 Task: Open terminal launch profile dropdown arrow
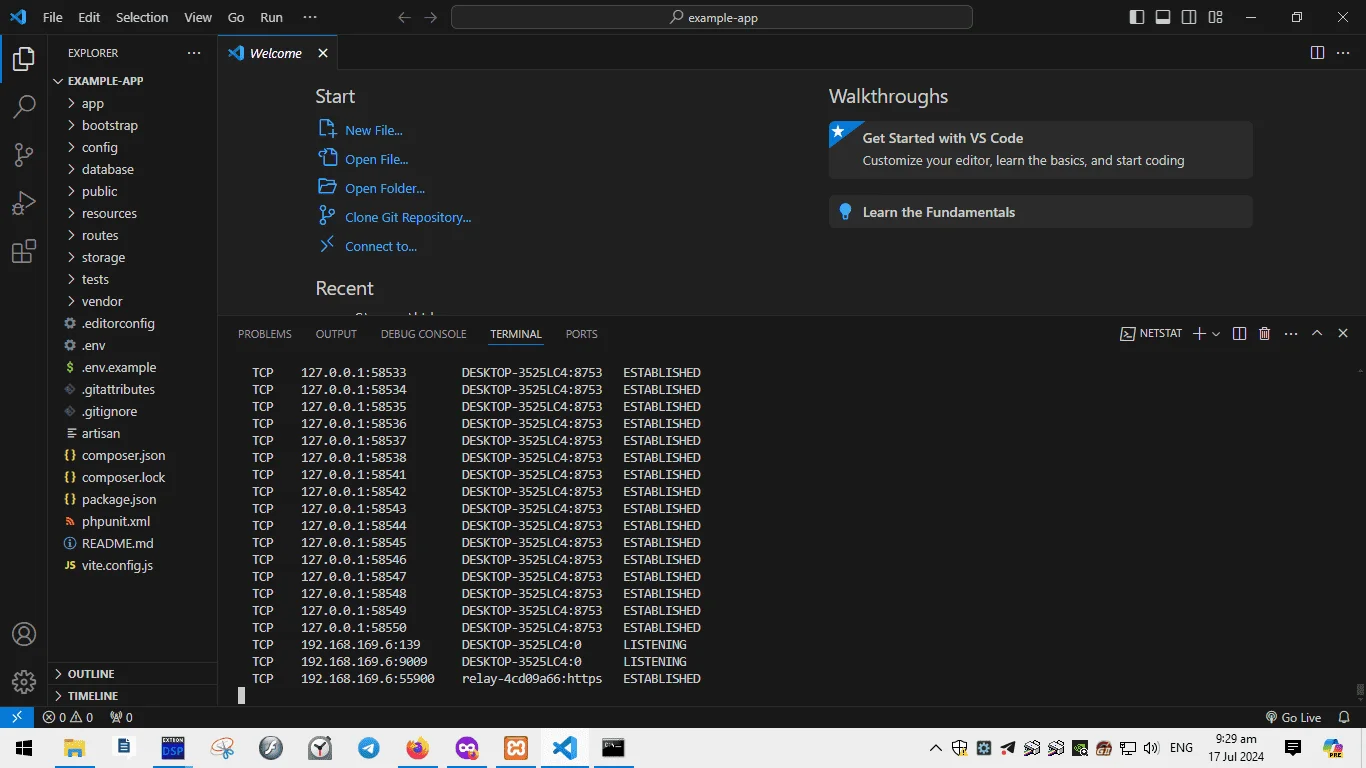click(1216, 333)
